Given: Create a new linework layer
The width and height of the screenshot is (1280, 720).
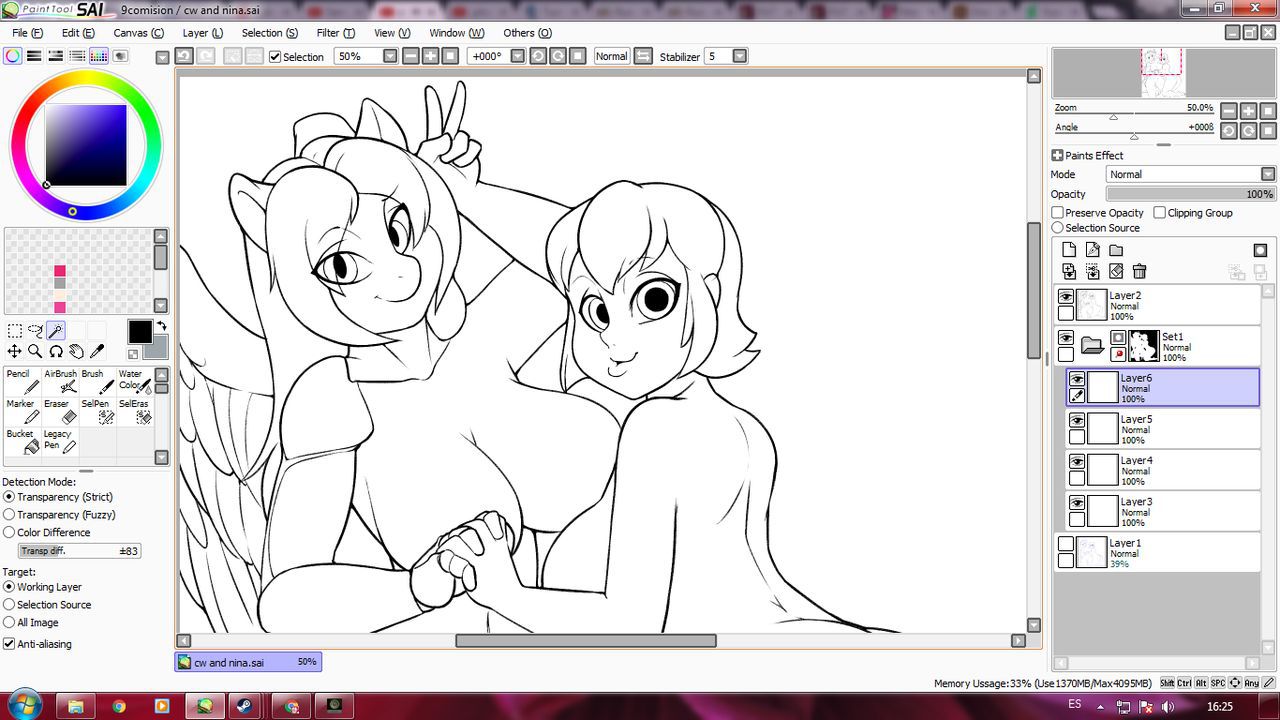Looking at the screenshot, I should point(1092,250).
